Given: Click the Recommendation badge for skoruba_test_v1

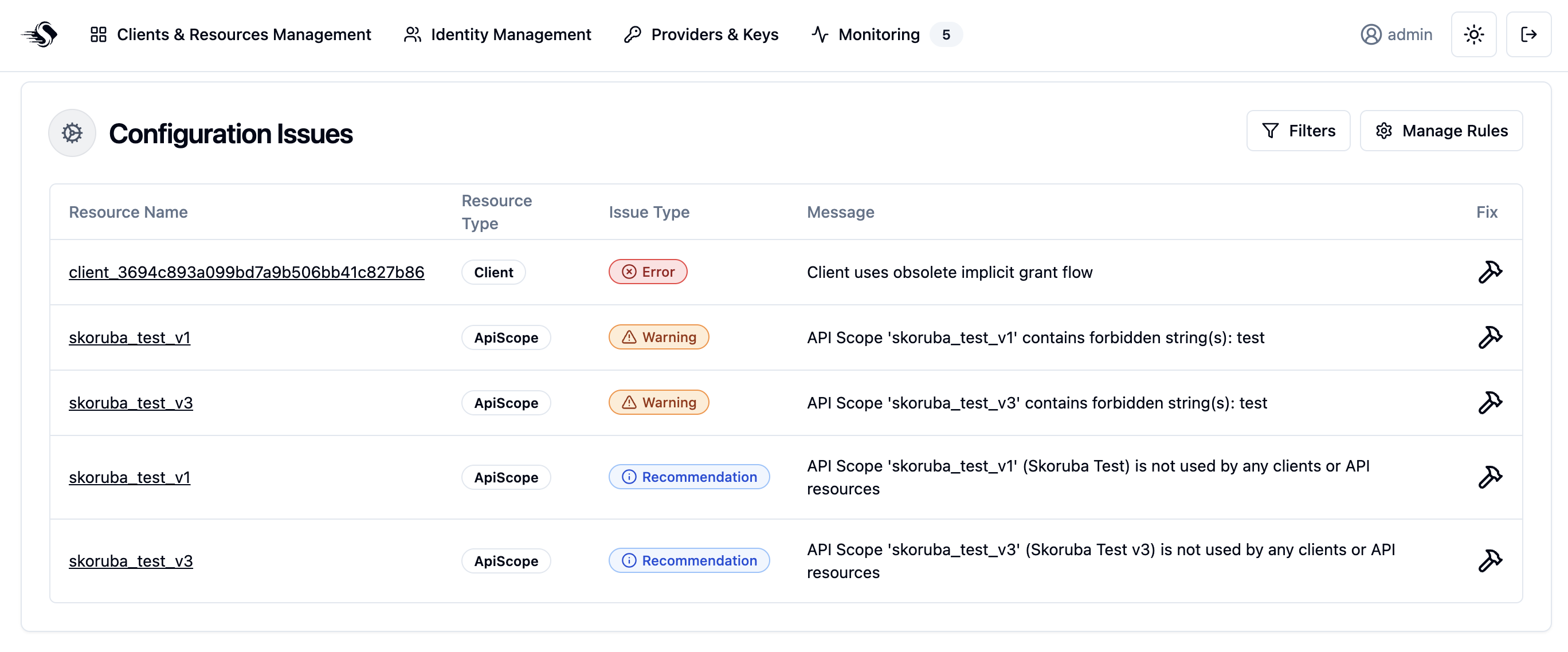Looking at the screenshot, I should (689, 477).
